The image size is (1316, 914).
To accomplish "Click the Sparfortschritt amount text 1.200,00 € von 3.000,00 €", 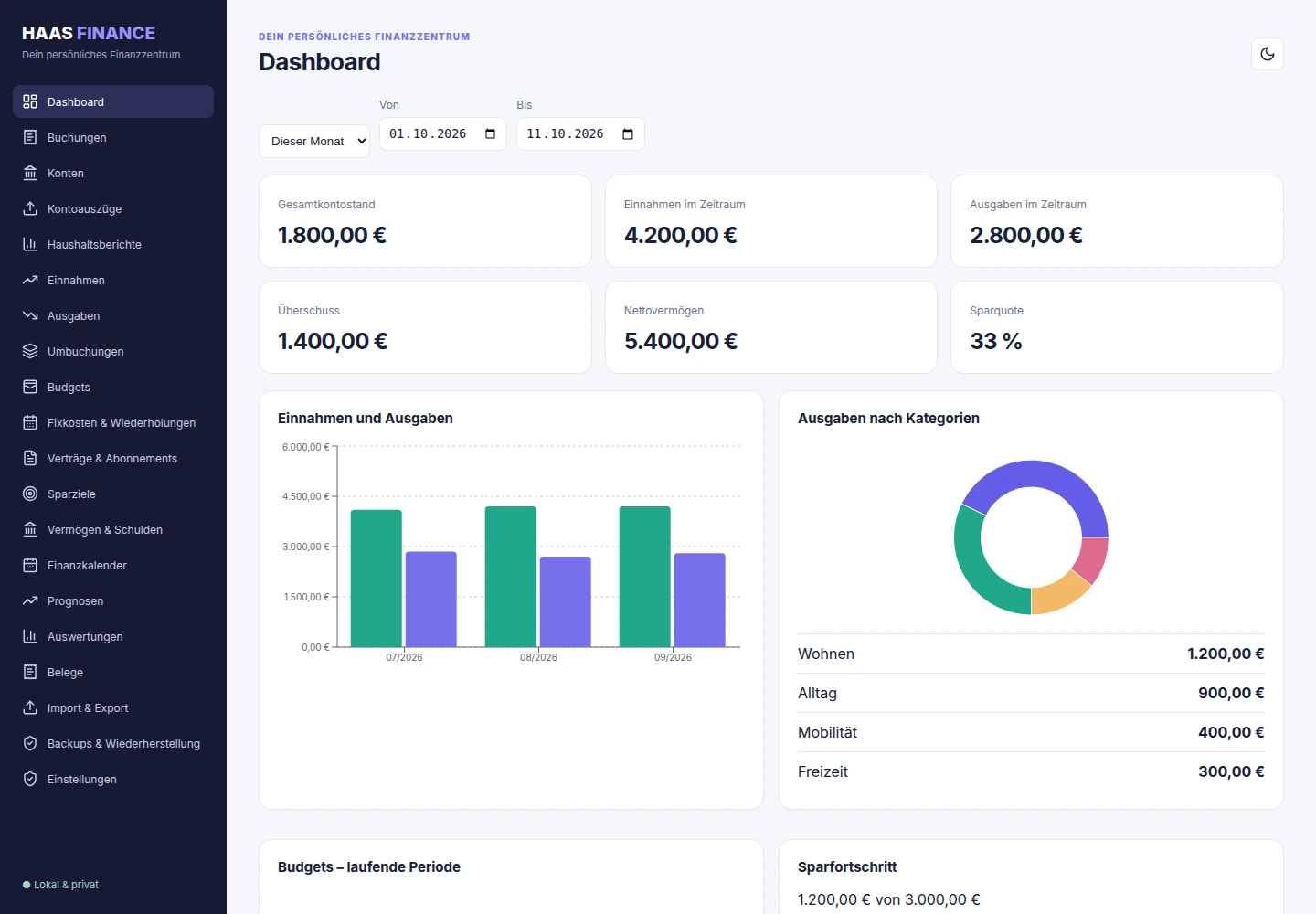I will (889, 899).
